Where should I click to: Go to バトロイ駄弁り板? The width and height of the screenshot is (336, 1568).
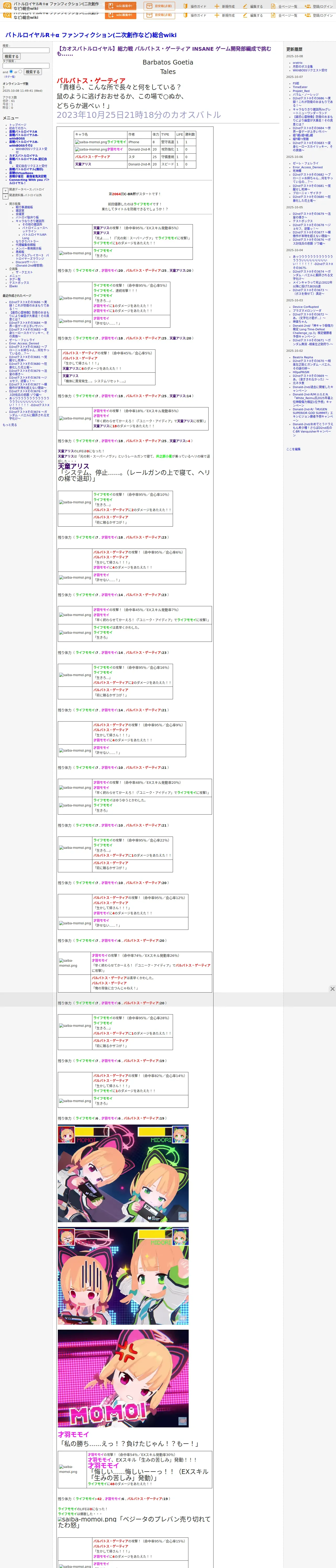27,217
